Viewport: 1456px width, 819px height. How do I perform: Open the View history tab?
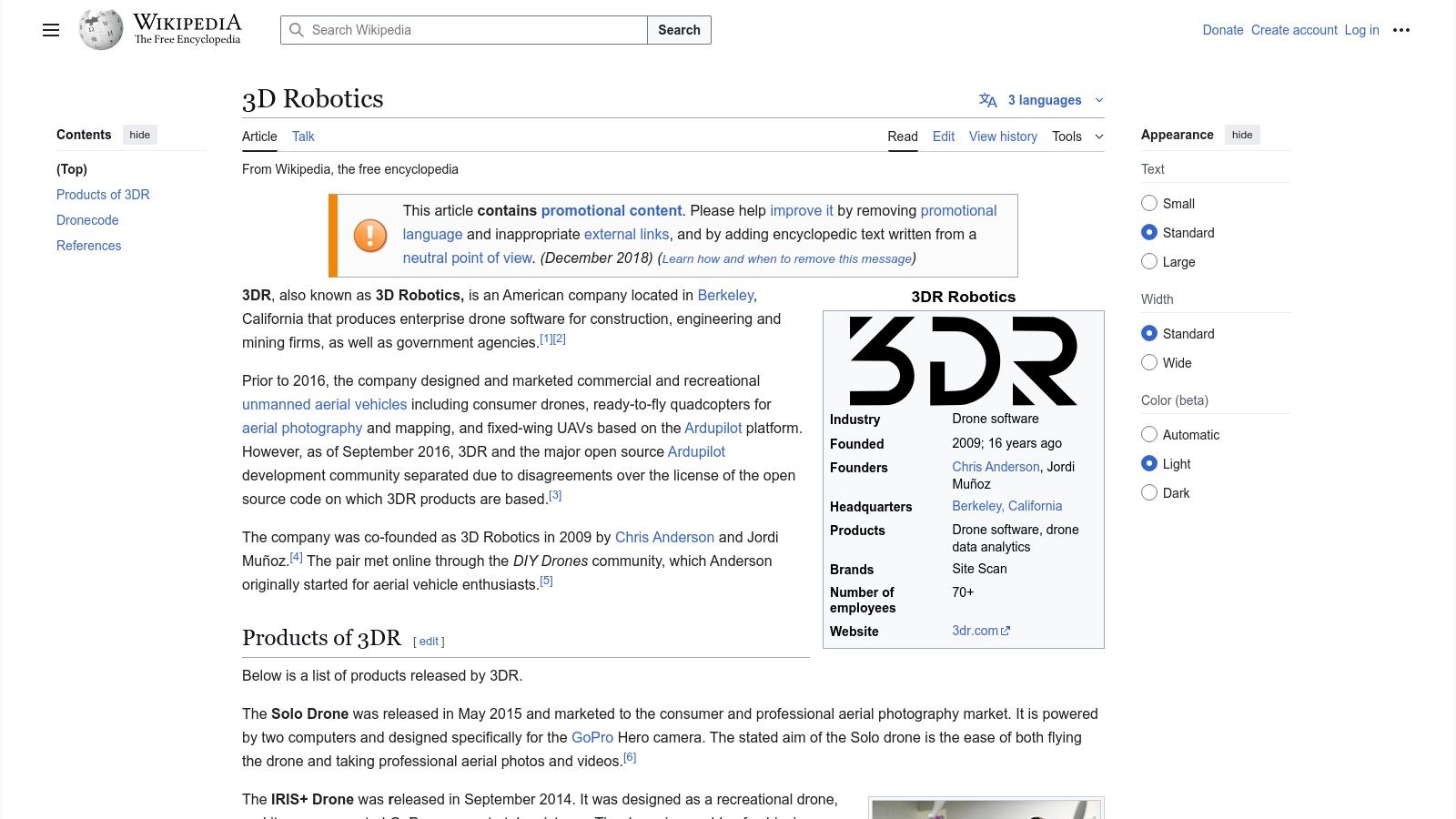pyautogui.click(x=1003, y=136)
